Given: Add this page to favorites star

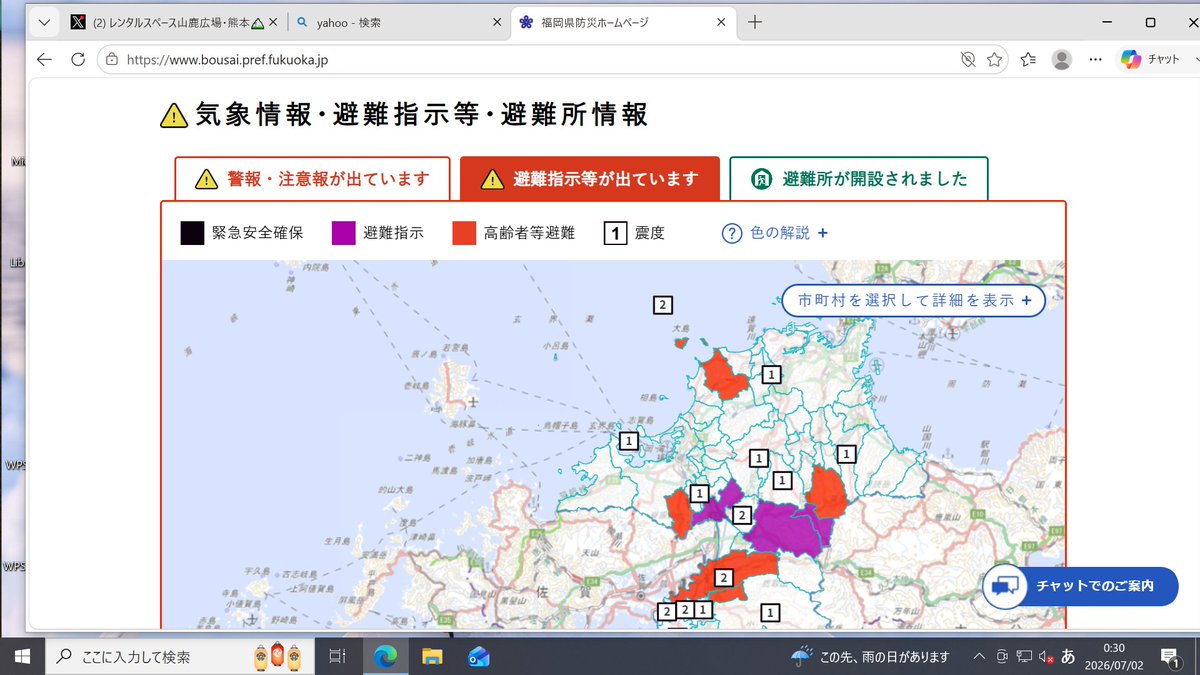Looking at the screenshot, I should click(994, 60).
